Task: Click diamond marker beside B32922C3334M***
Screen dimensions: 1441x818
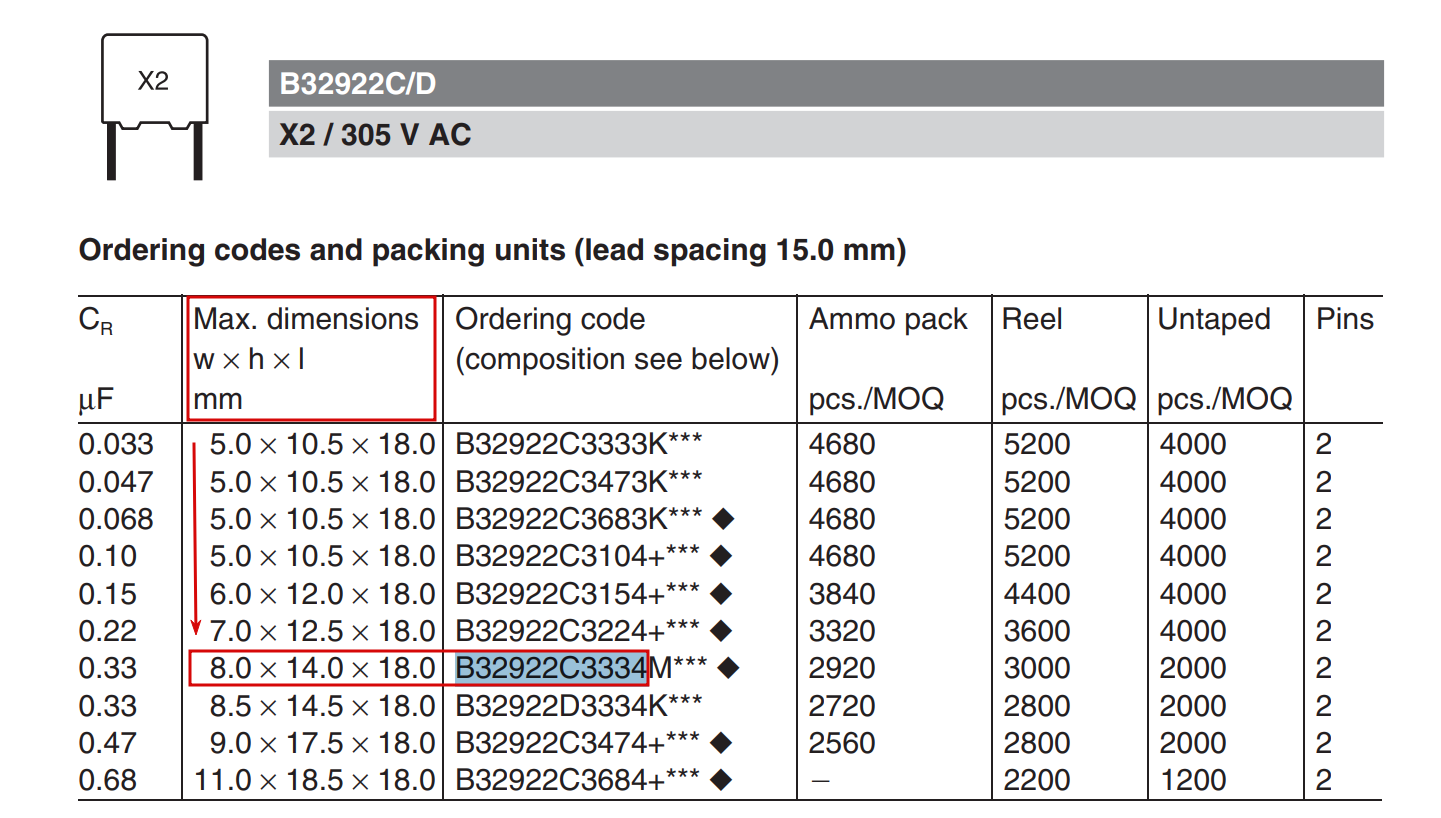Action: tap(729, 668)
